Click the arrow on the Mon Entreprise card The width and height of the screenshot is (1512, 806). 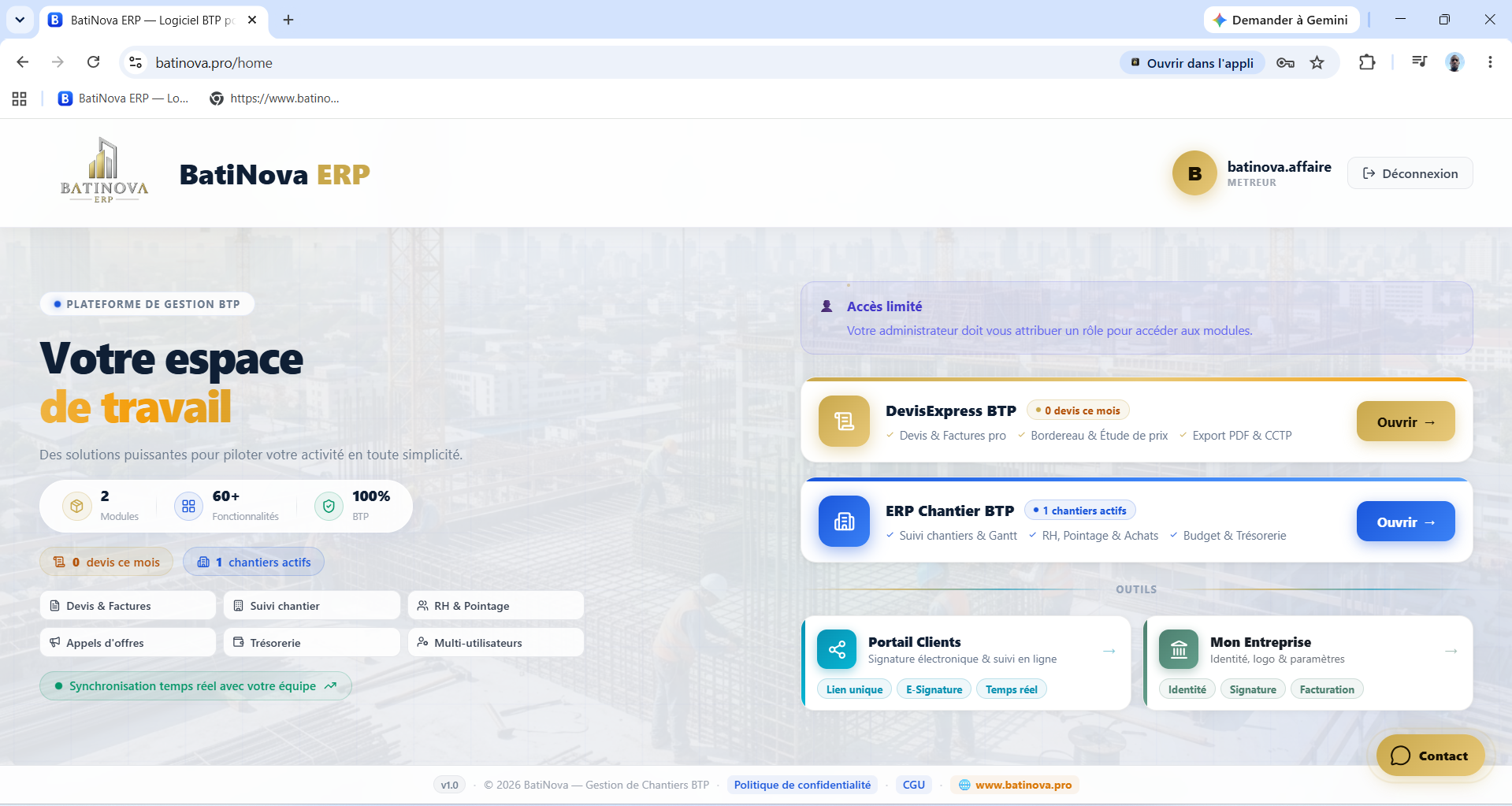1451,651
